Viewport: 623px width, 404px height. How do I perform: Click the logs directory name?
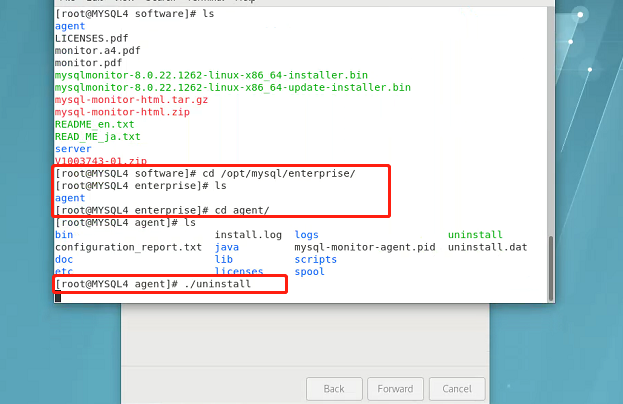307,235
